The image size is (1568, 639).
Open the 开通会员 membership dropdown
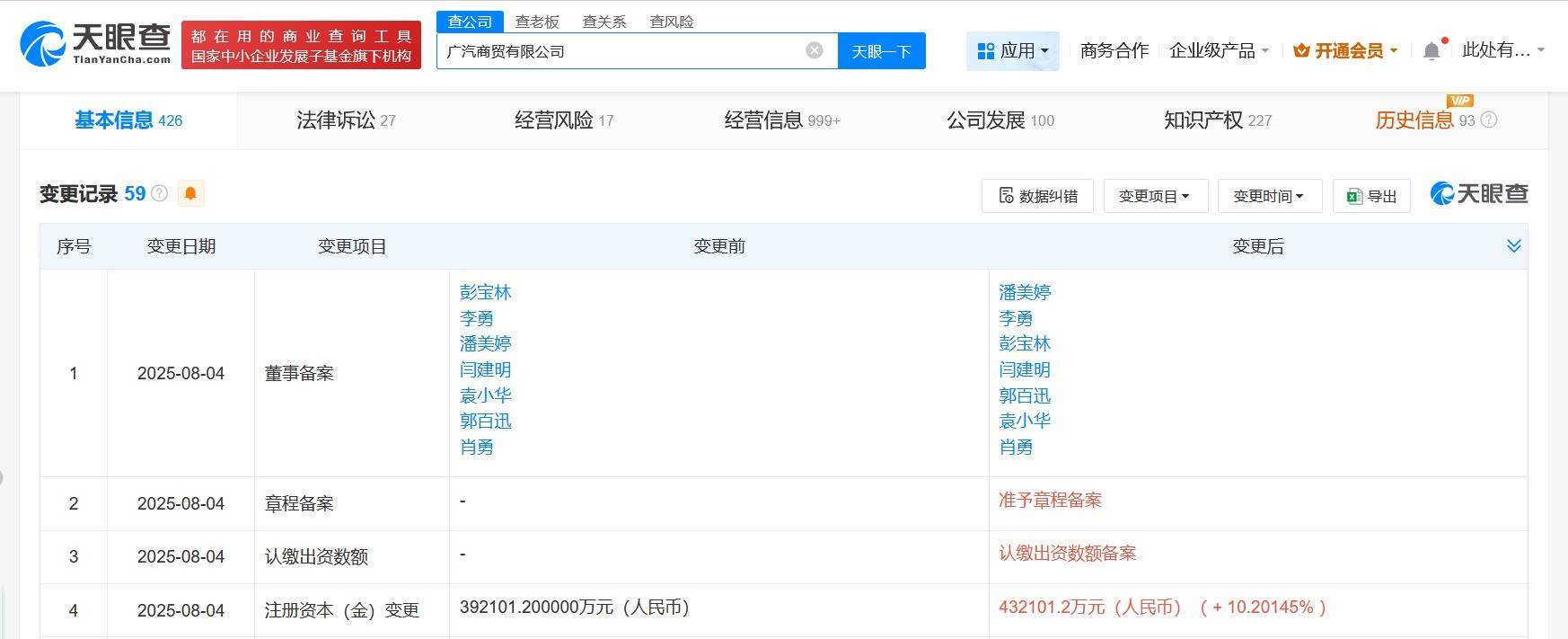tap(1345, 51)
